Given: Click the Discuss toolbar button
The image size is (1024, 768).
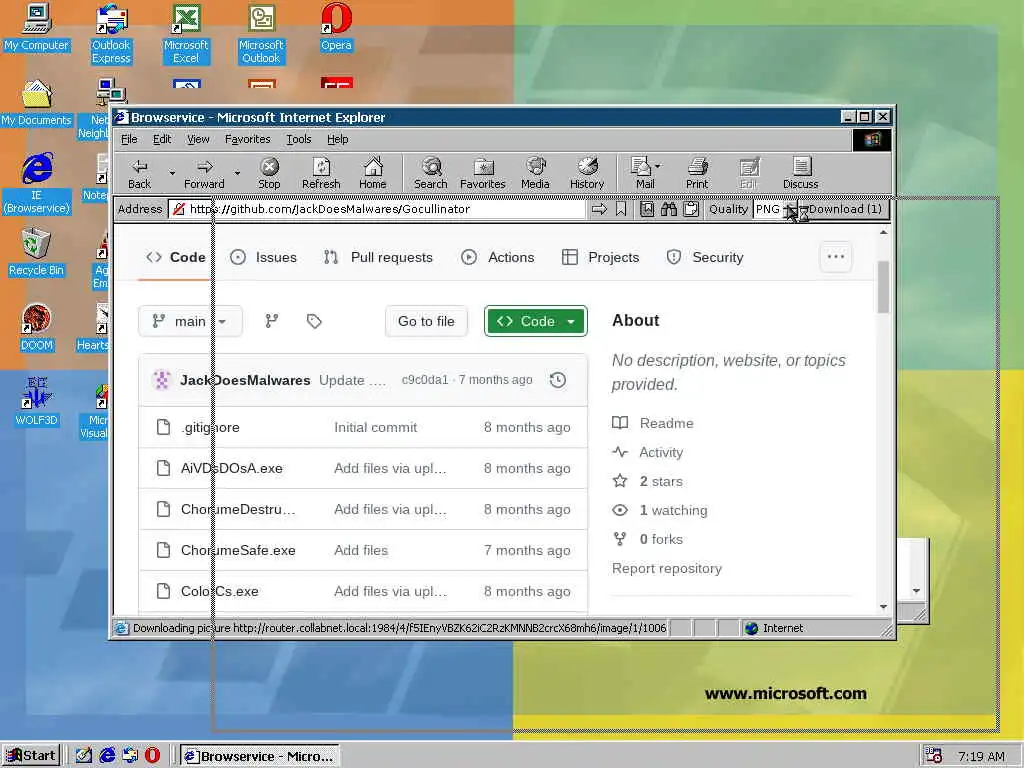Looking at the screenshot, I should 801,174.
